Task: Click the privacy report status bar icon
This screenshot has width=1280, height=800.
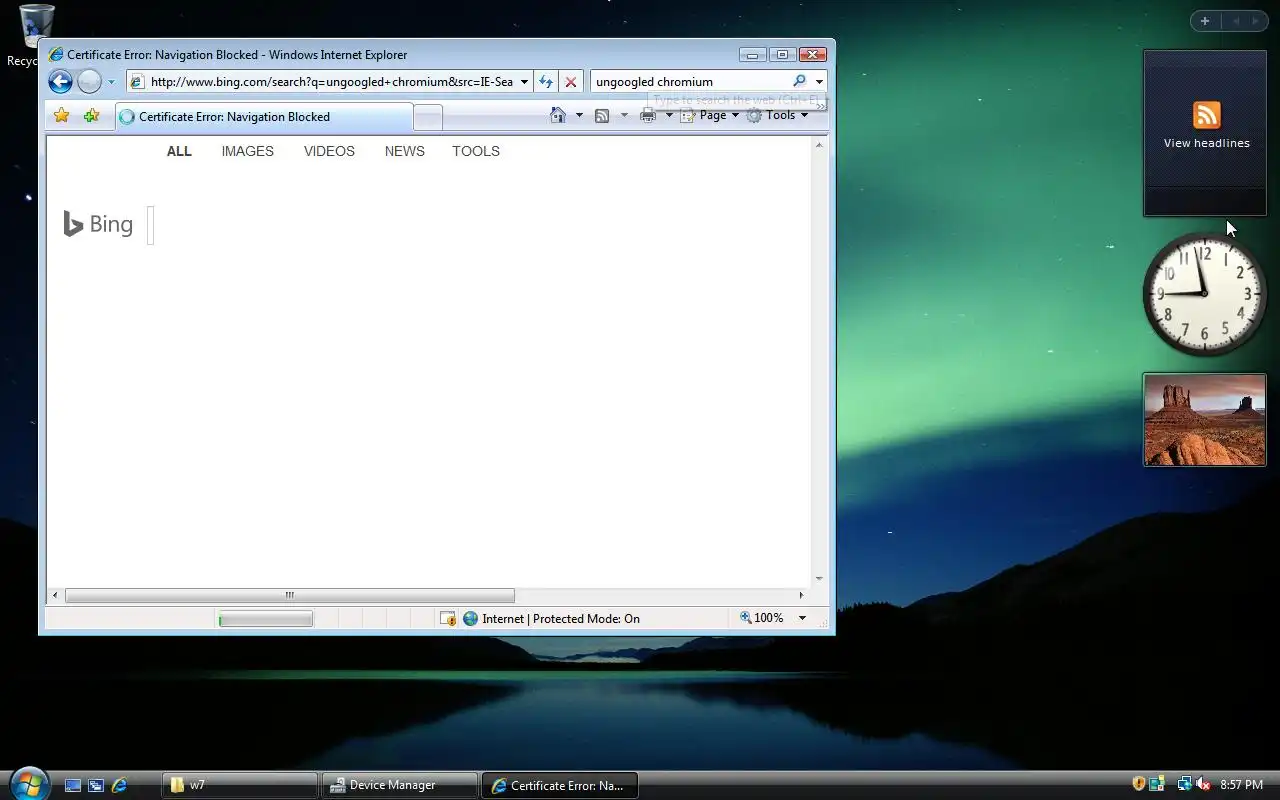Action: (x=448, y=619)
